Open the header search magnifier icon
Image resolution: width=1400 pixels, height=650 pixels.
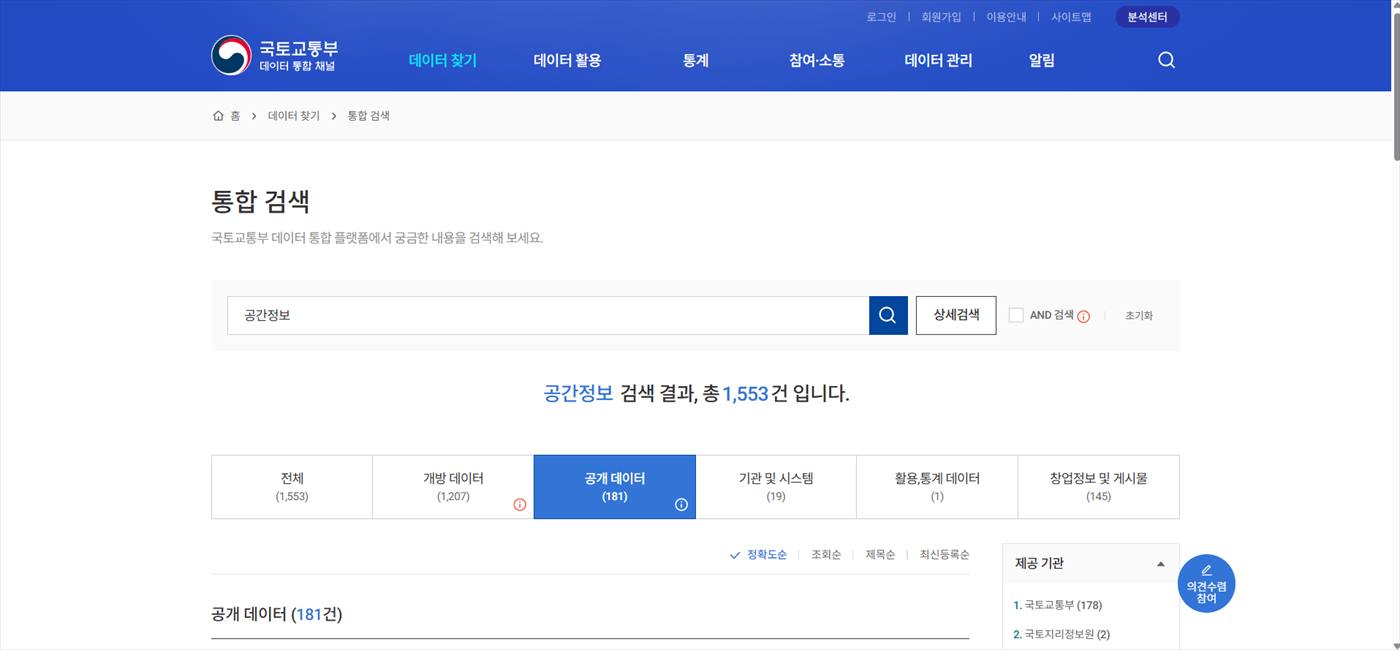pos(1166,60)
